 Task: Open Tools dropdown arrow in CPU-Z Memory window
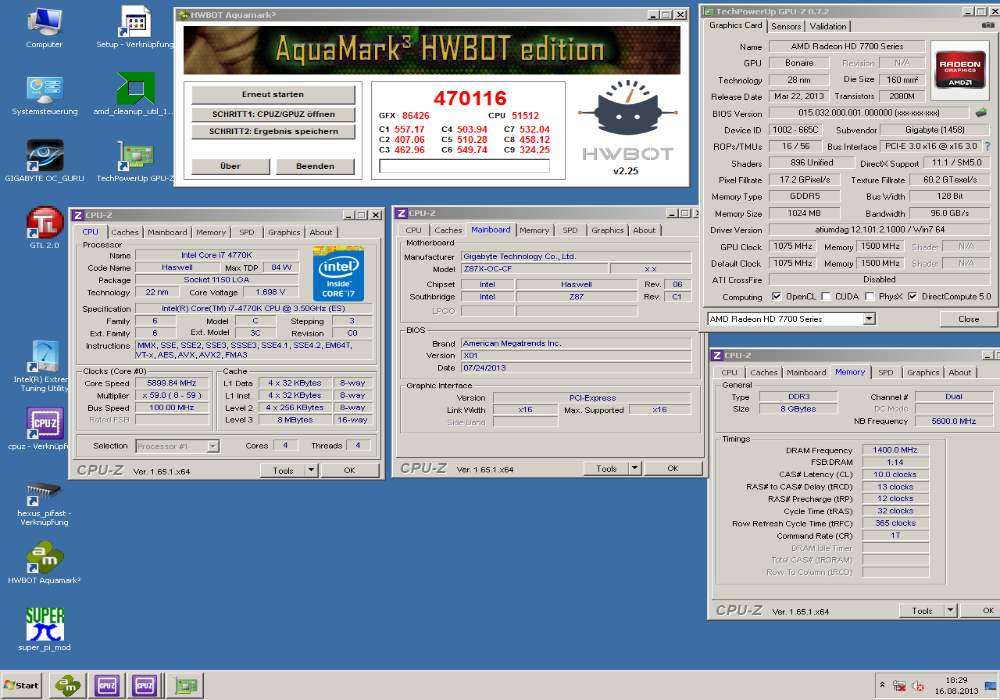point(950,611)
